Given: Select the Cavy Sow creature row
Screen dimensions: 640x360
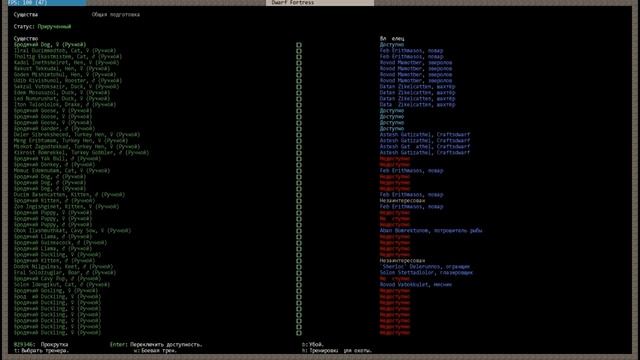Looking at the screenshot, I should 72,231.
